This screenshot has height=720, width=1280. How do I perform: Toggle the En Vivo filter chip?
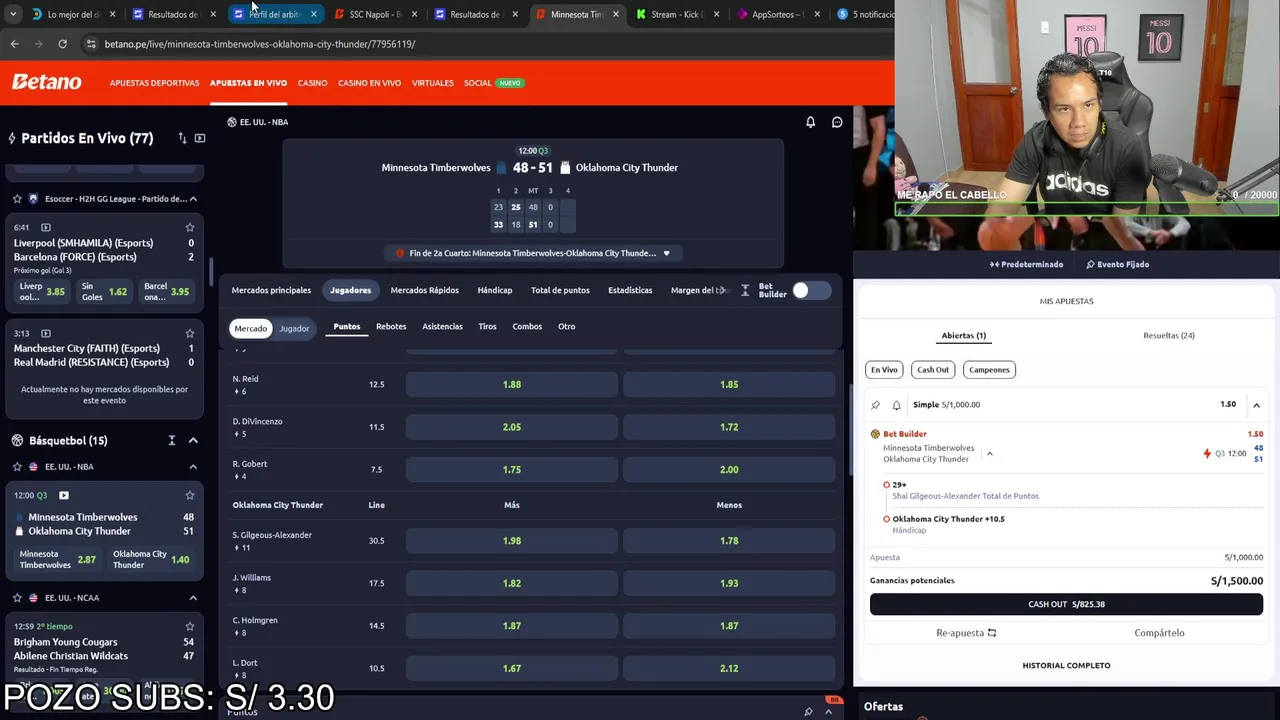[884, 370]
